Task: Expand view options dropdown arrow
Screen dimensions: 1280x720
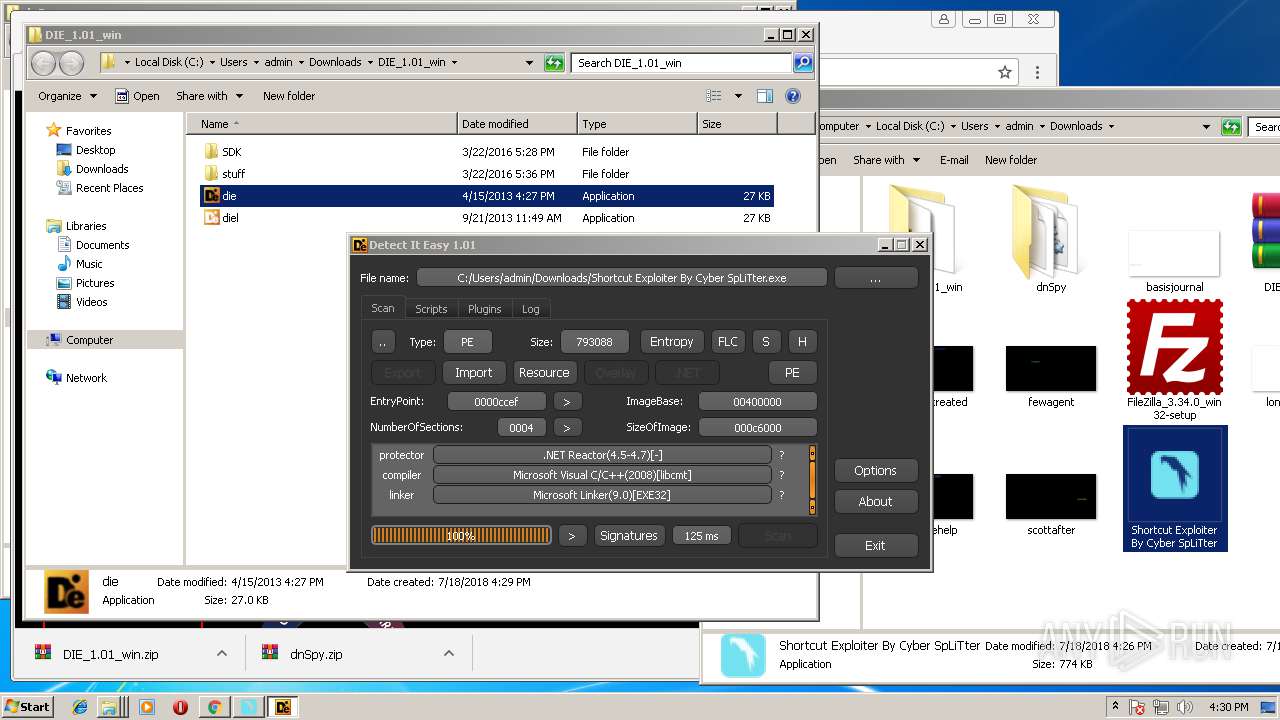Action: click(x=738, y=96)
